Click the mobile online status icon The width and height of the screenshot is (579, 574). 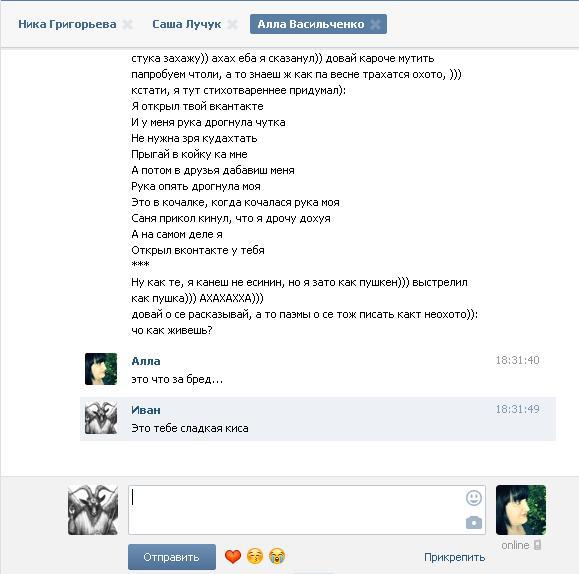pyautogui.click(x=538, y=545)
